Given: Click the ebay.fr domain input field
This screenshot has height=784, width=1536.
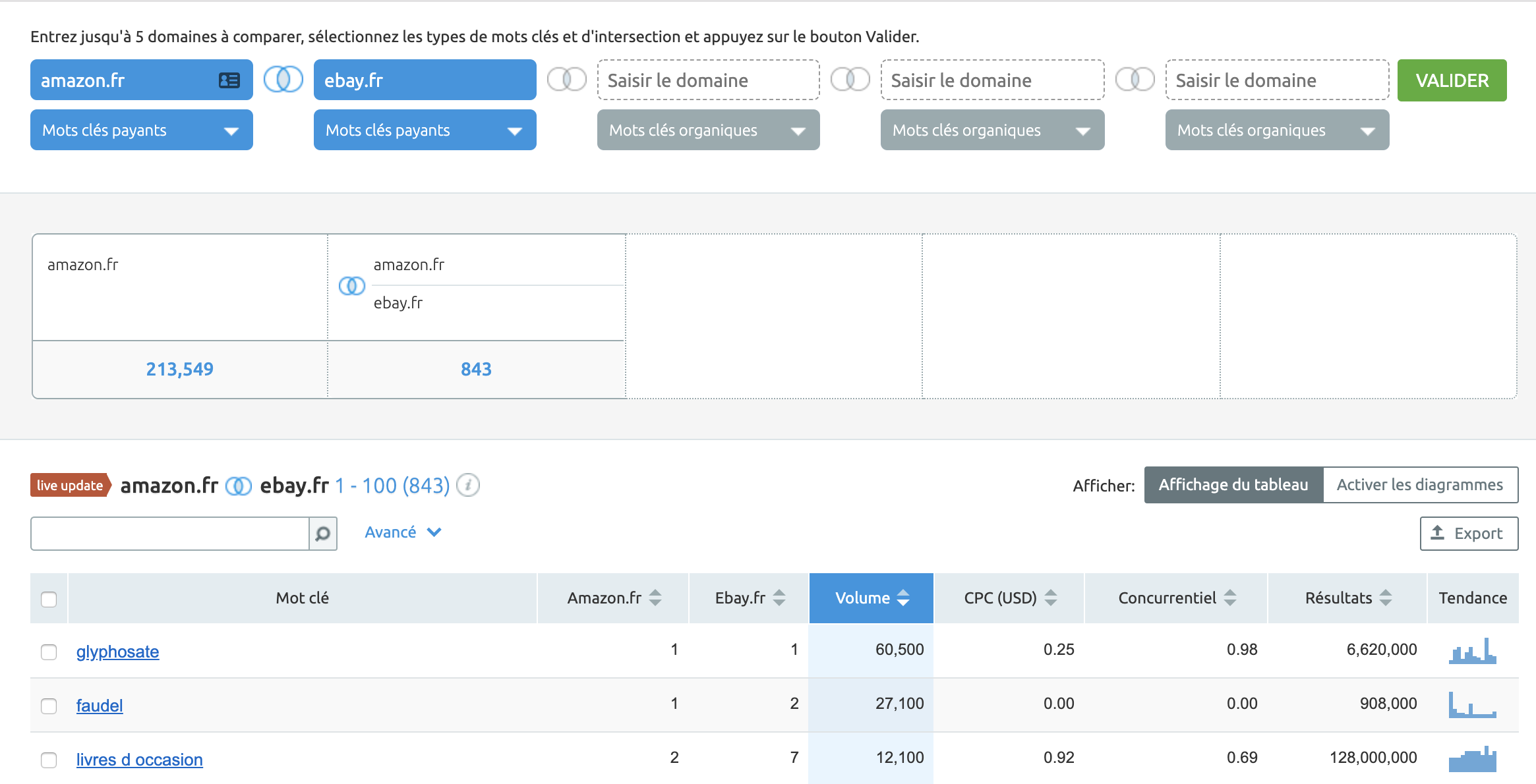Looking at the screenshot, I should click(x=425, y=80).
